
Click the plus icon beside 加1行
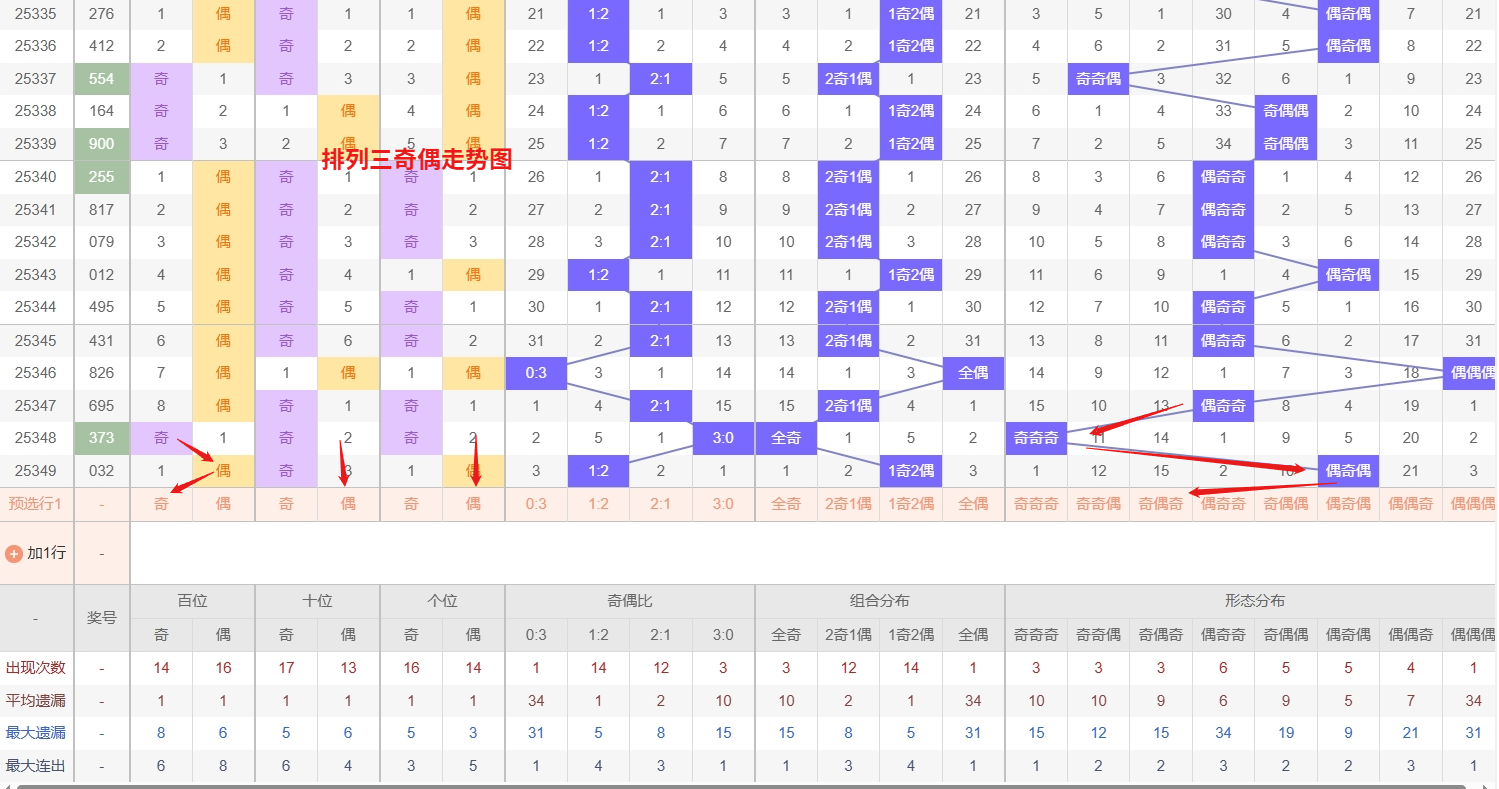point(14,553)
